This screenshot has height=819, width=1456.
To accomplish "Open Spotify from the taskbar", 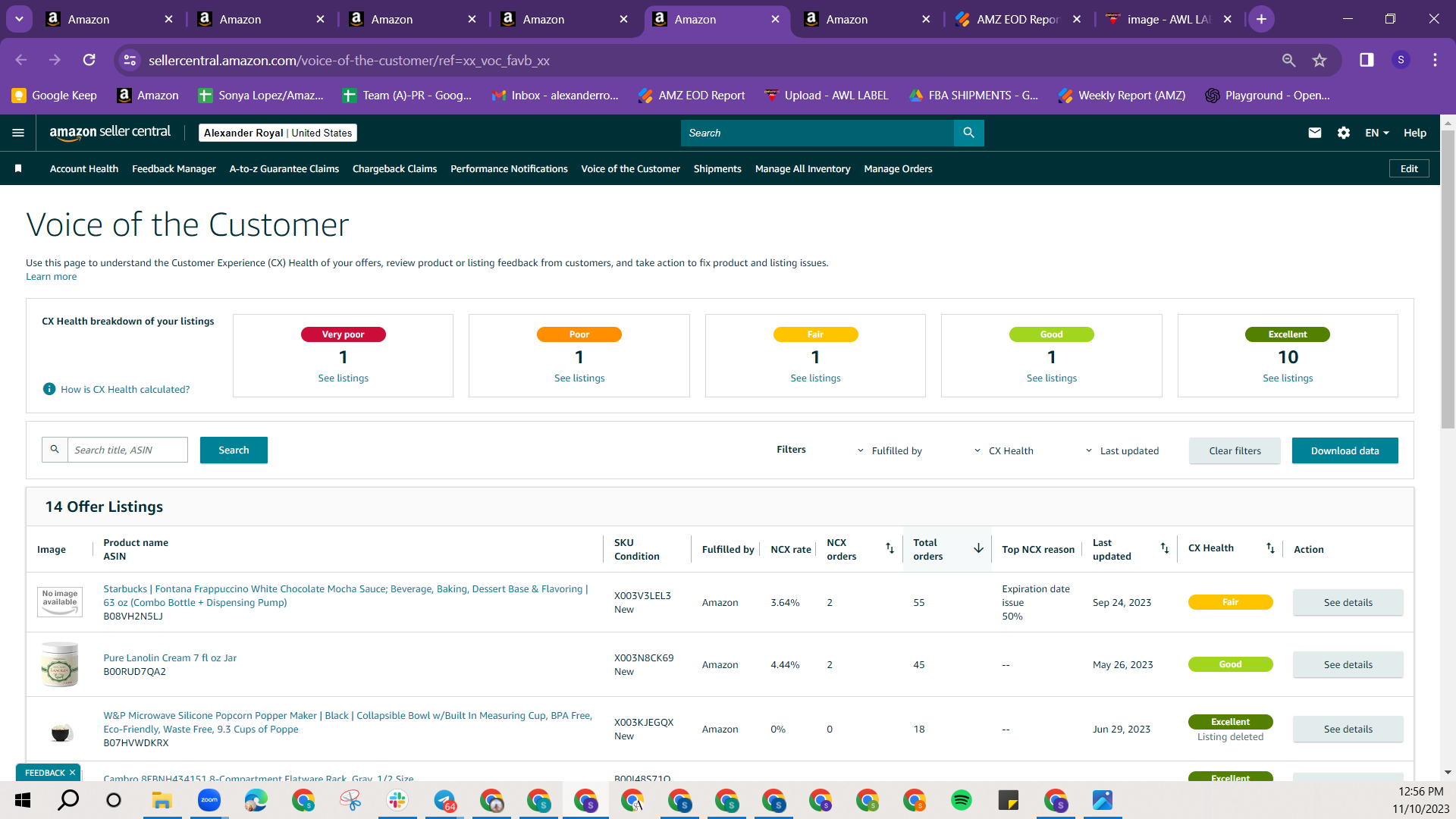I will pos(962,800).
